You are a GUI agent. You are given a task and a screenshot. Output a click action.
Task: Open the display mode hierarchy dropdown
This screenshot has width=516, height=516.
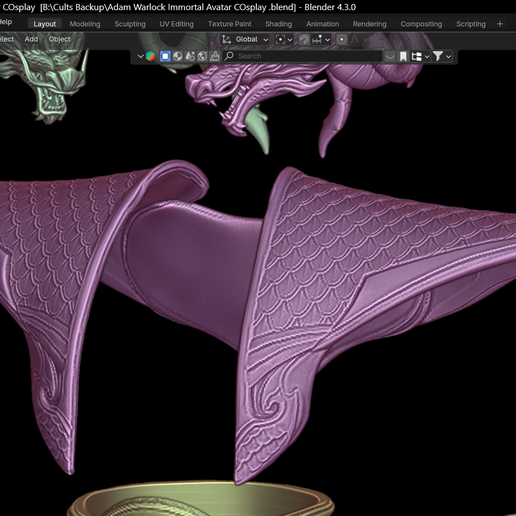tap(420, 56)
